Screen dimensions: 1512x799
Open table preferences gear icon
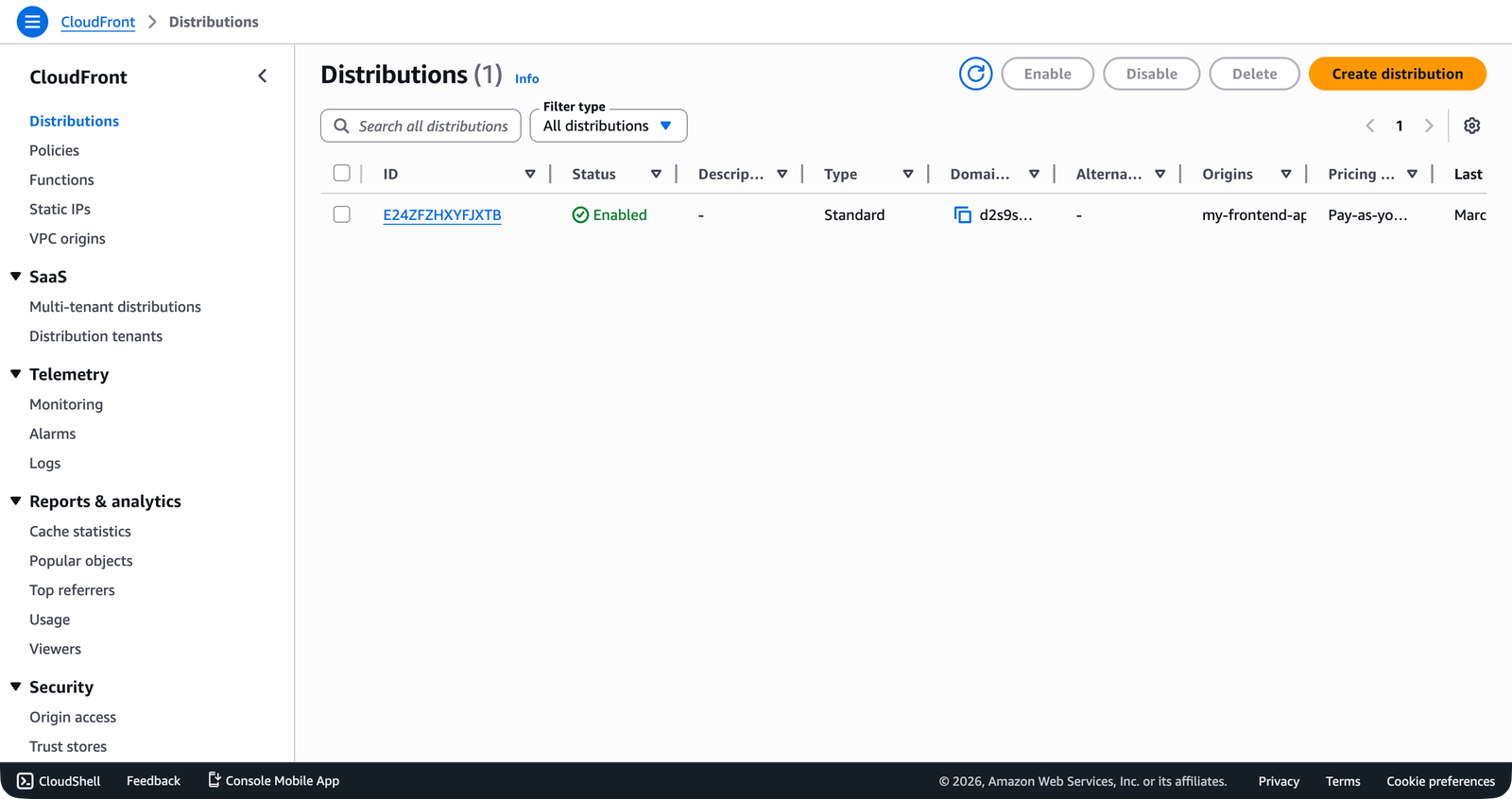[x=1471, y=126]
